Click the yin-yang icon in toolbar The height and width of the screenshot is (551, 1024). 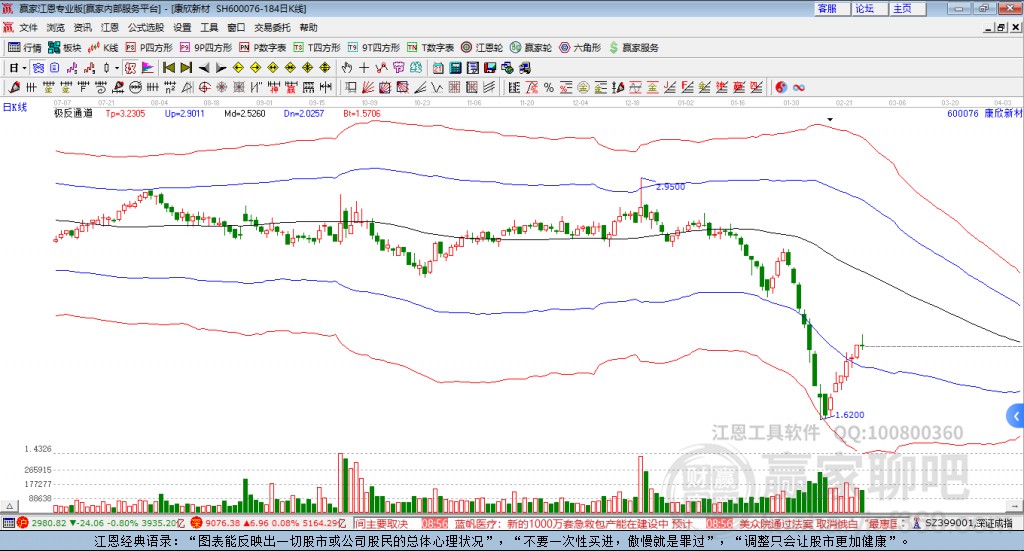click(781, 87)
